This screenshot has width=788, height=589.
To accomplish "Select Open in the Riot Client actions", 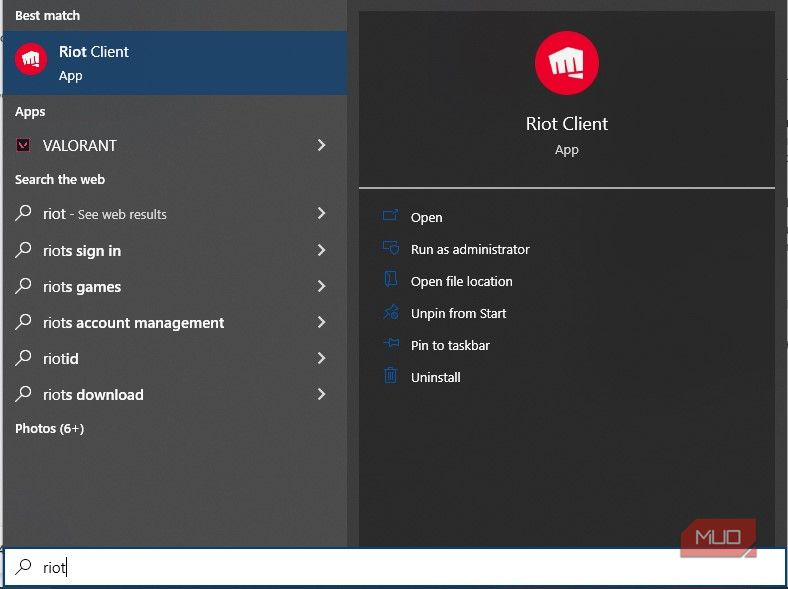I will [x=427, y=218].
